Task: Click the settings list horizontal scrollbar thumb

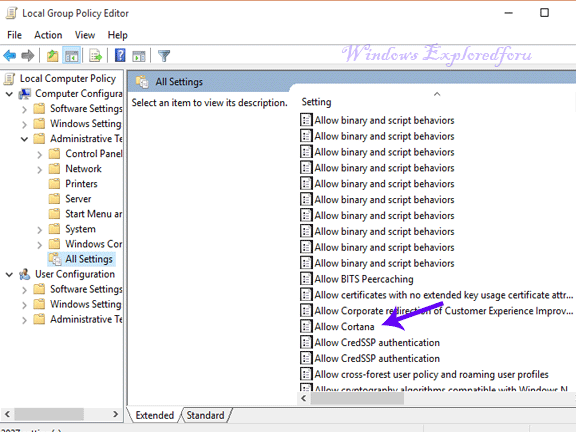Action: (x=357, y=398)
